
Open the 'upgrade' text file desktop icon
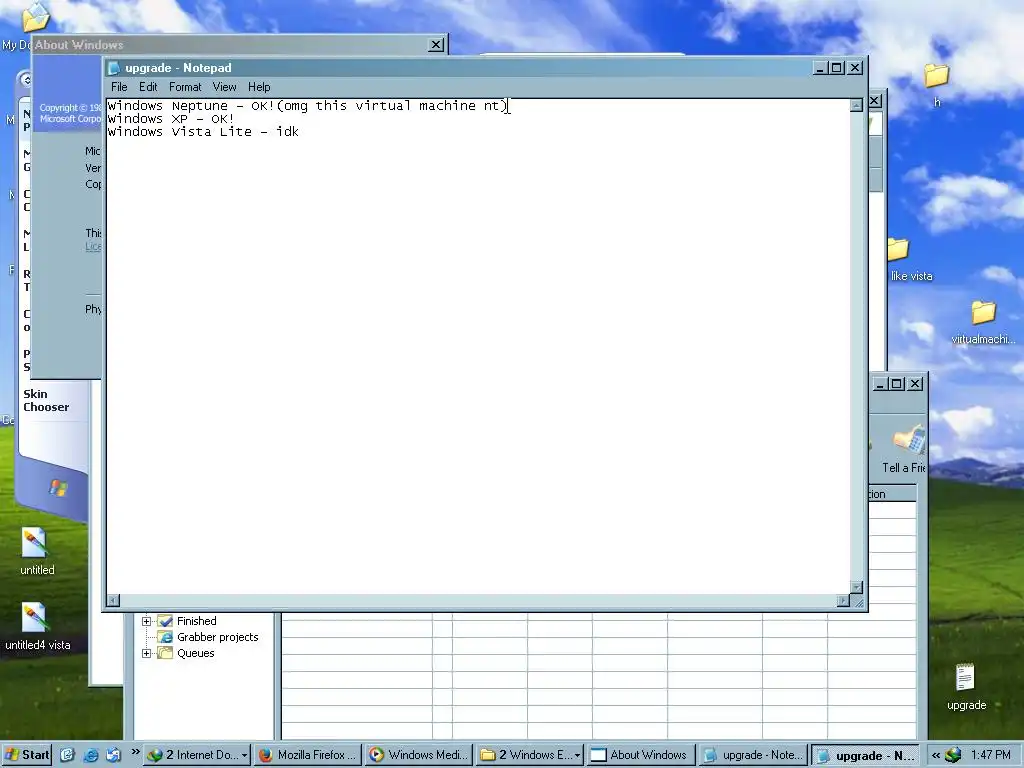965,679
